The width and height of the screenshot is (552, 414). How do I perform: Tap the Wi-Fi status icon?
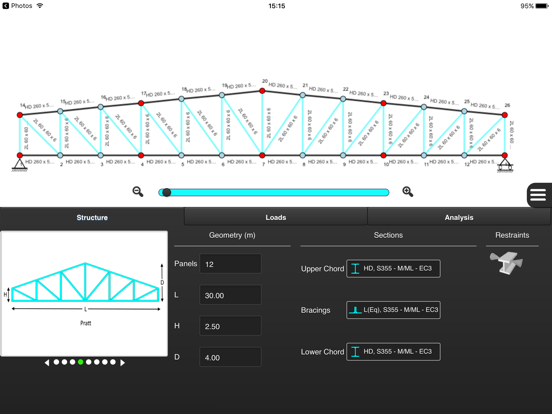(x=40, y=6)
